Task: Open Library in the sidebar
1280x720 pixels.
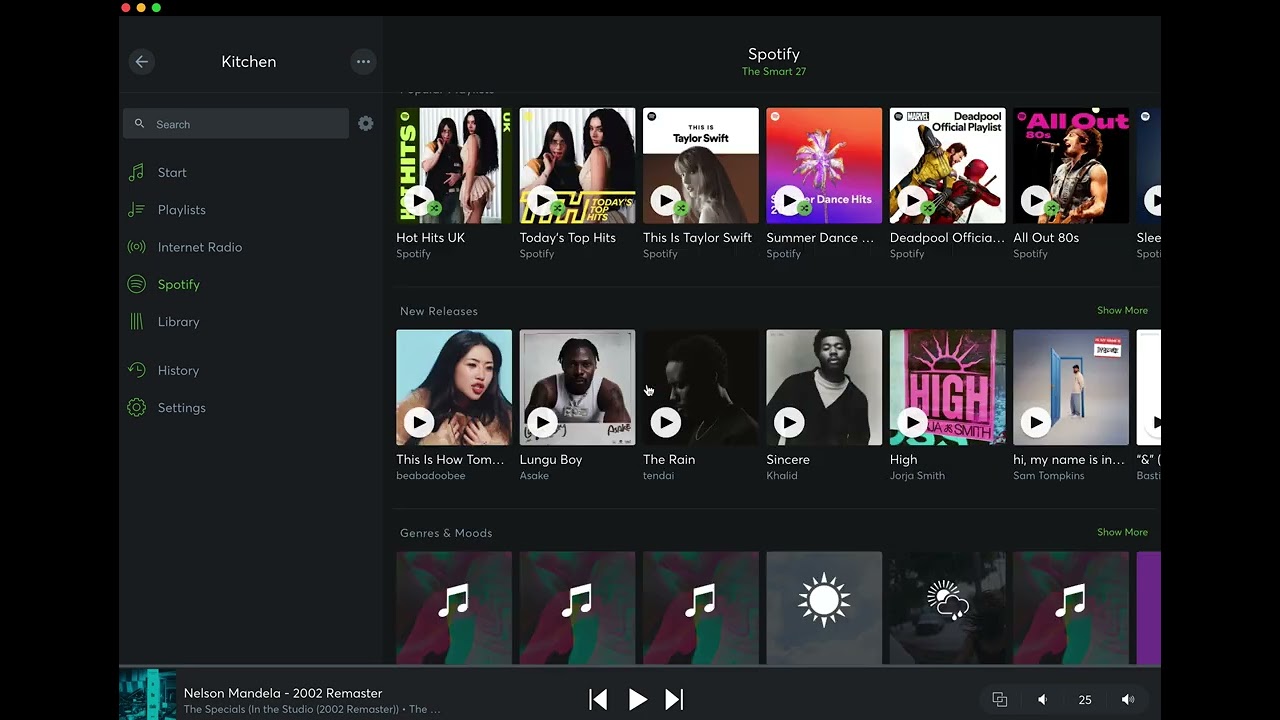Action: click(178, 322)
